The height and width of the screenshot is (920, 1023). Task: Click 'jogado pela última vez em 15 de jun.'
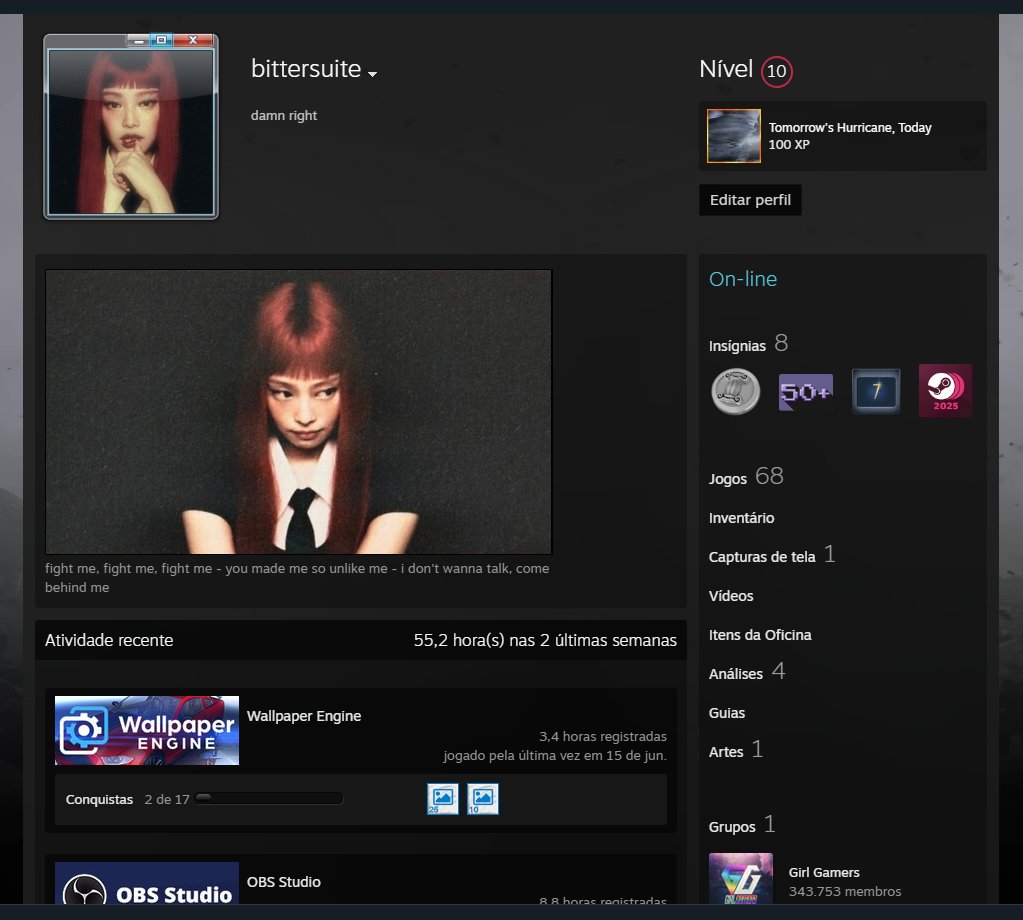tap(555, 756)
